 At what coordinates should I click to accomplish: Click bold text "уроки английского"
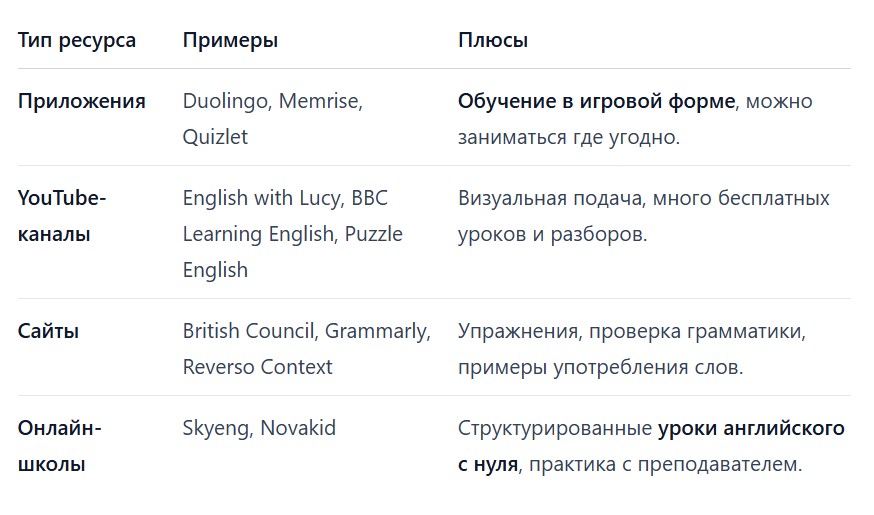pyautogui.click(x=751, y=428)
